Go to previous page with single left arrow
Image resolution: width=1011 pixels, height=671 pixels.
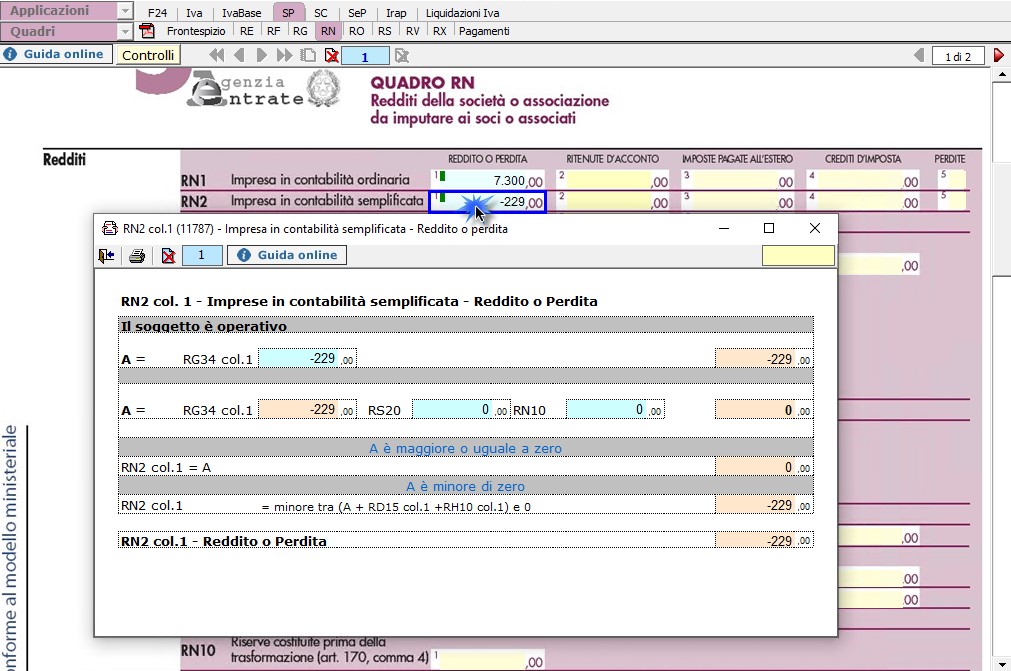point(239,56)
